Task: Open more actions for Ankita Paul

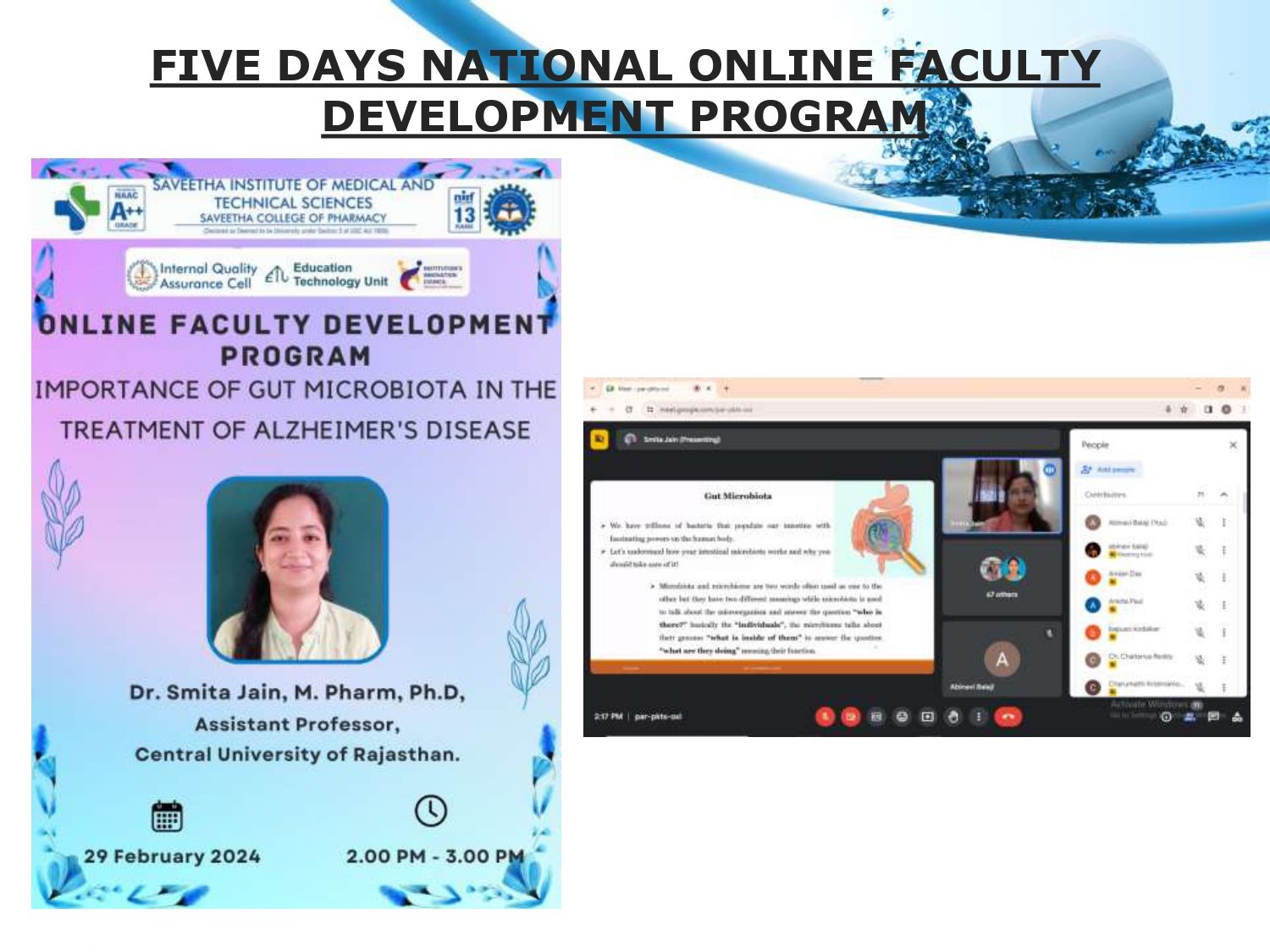Action: 1223,605
